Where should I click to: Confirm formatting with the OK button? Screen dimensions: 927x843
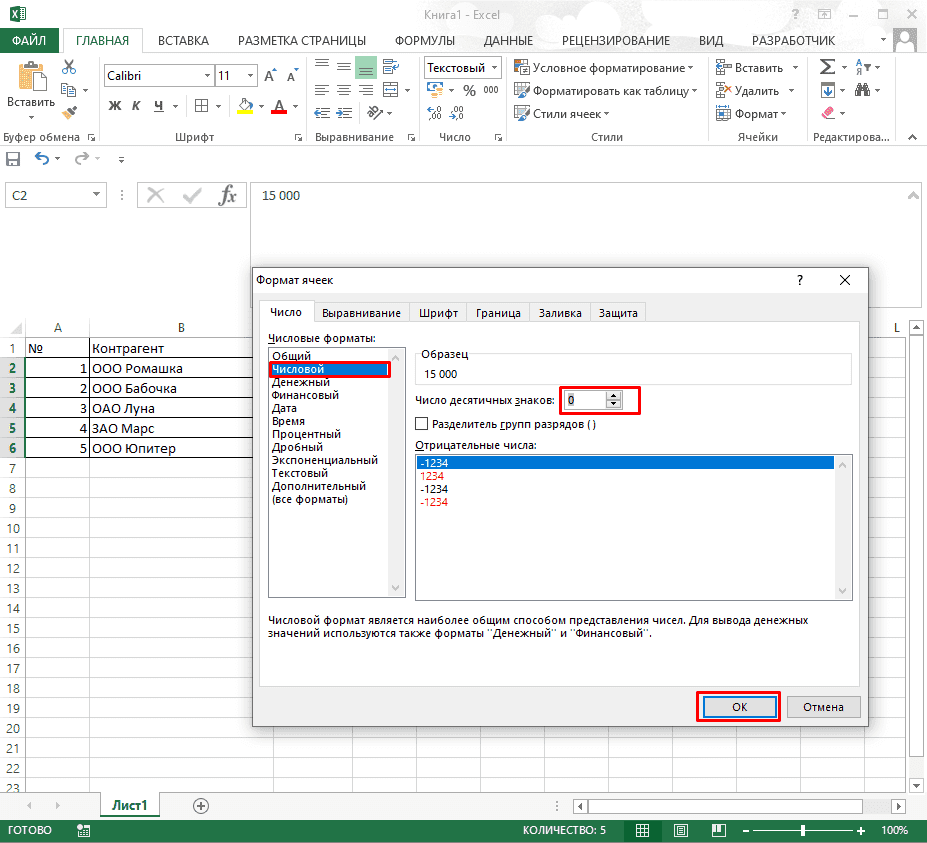pos(738,706)
